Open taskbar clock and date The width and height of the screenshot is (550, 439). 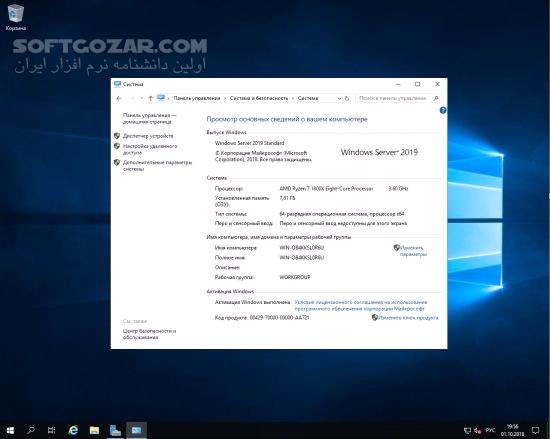(512, 430)
